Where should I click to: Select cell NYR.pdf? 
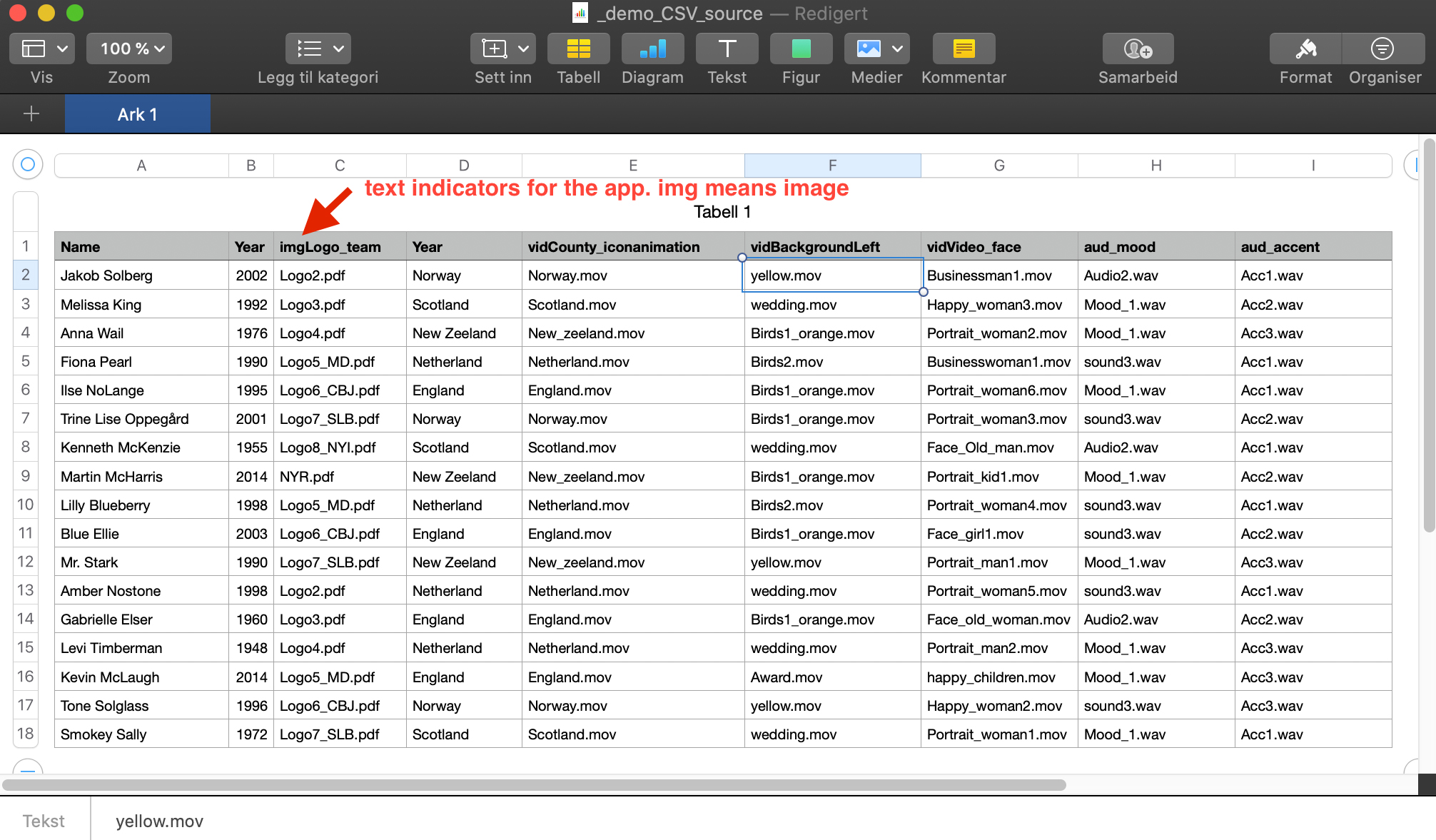coord(340,477)
